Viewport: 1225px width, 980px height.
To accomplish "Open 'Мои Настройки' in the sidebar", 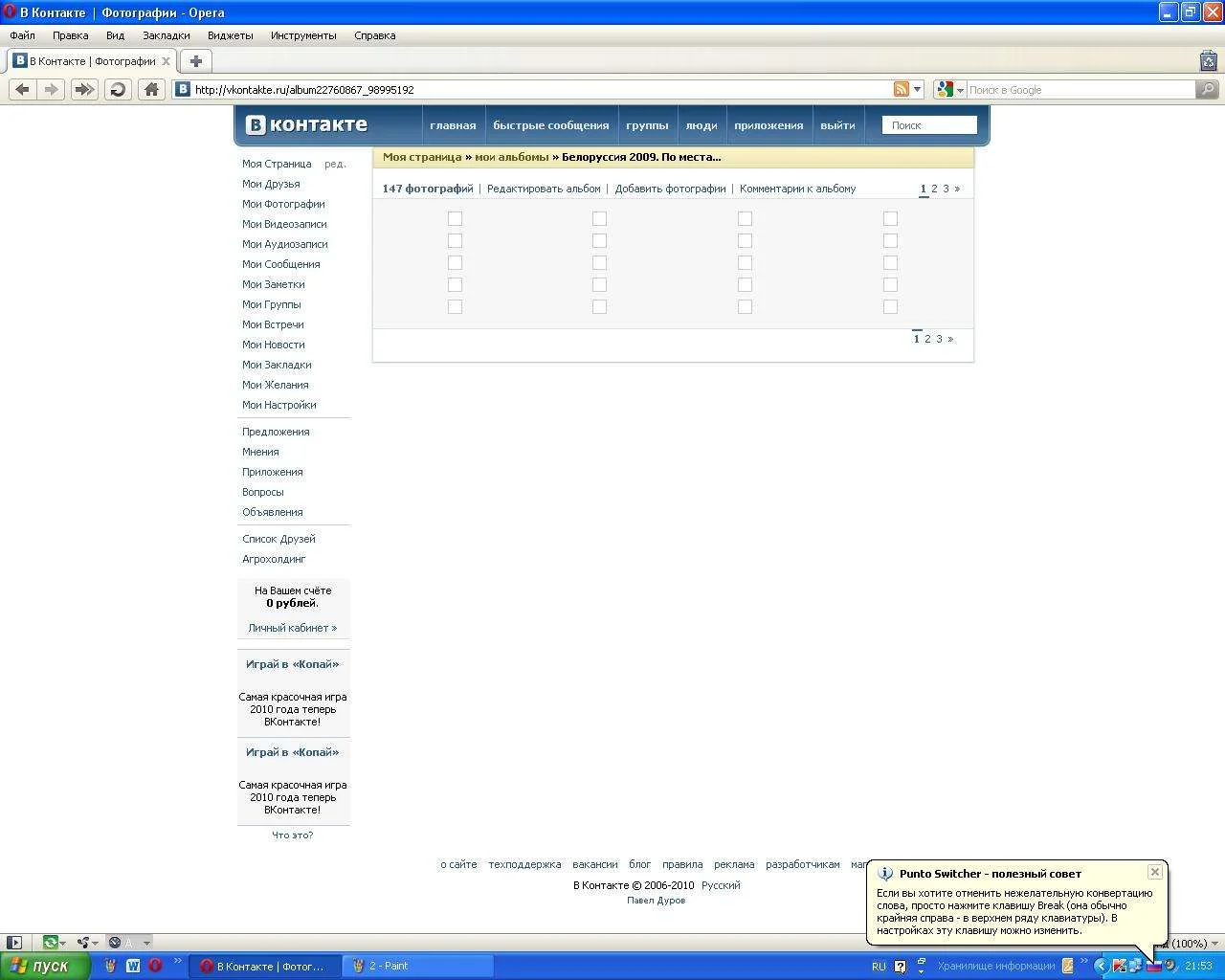I will pos(279,405).
